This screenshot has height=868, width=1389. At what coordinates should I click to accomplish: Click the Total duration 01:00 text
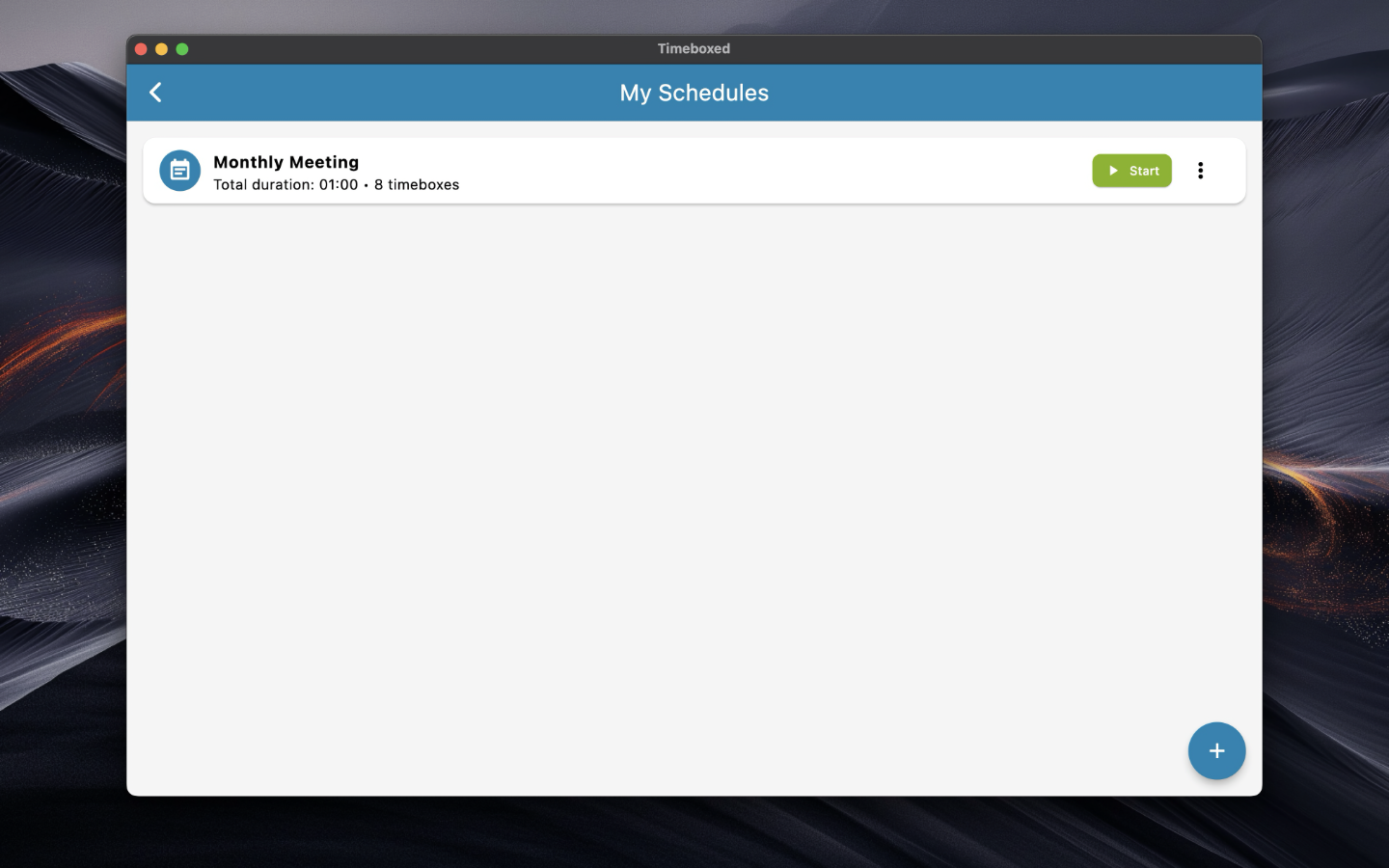(x=285, y=185)
